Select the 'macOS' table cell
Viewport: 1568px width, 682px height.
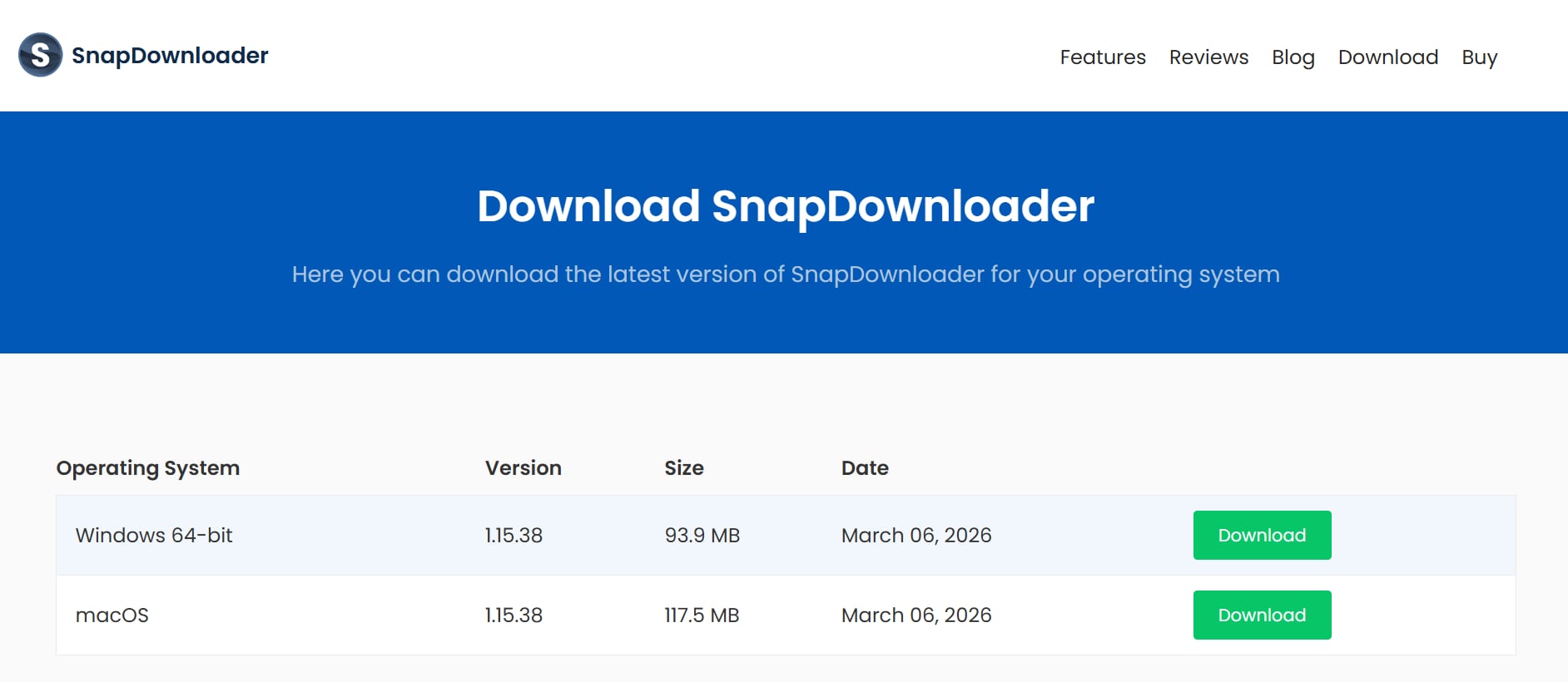tap(112, 615)
